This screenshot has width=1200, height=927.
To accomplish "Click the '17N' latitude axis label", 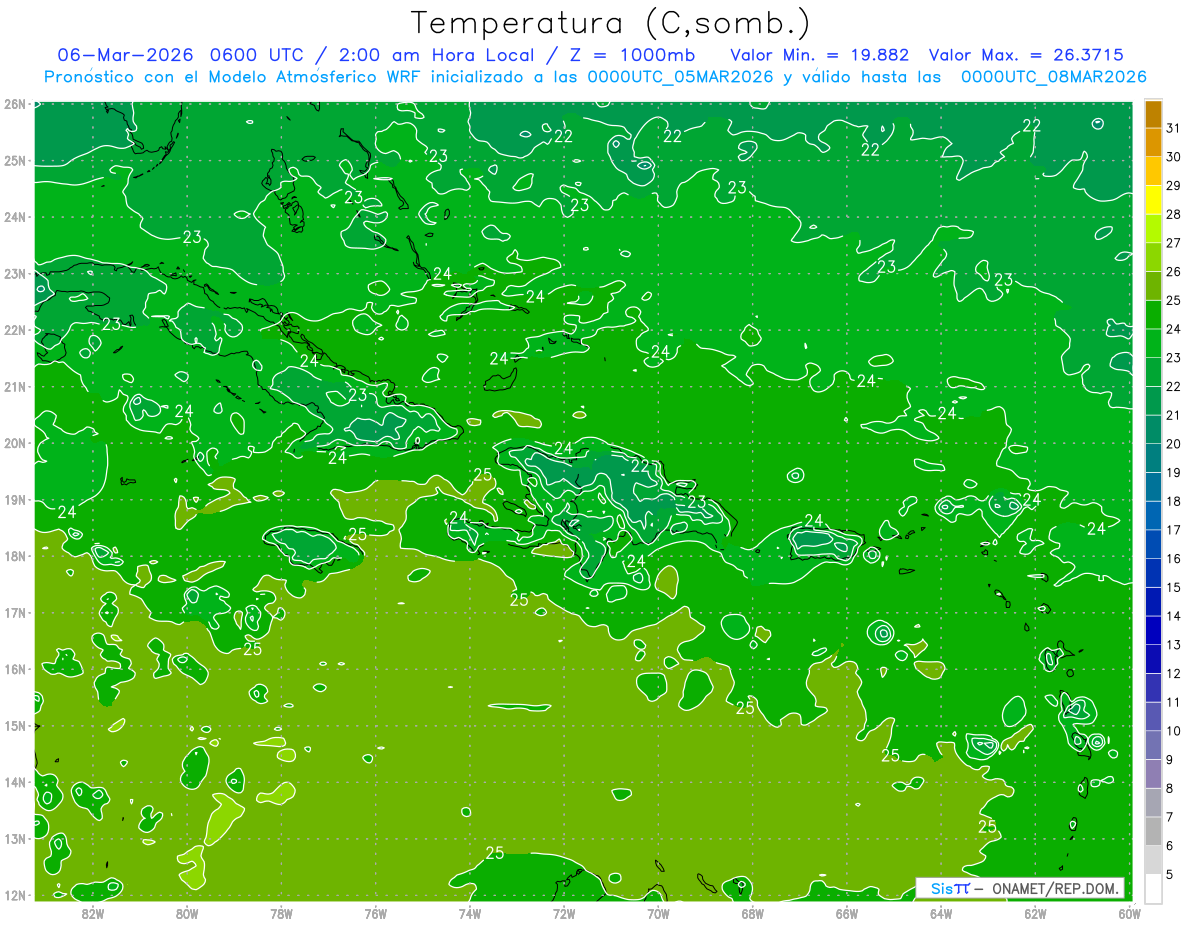I will [x=14, y=612].
